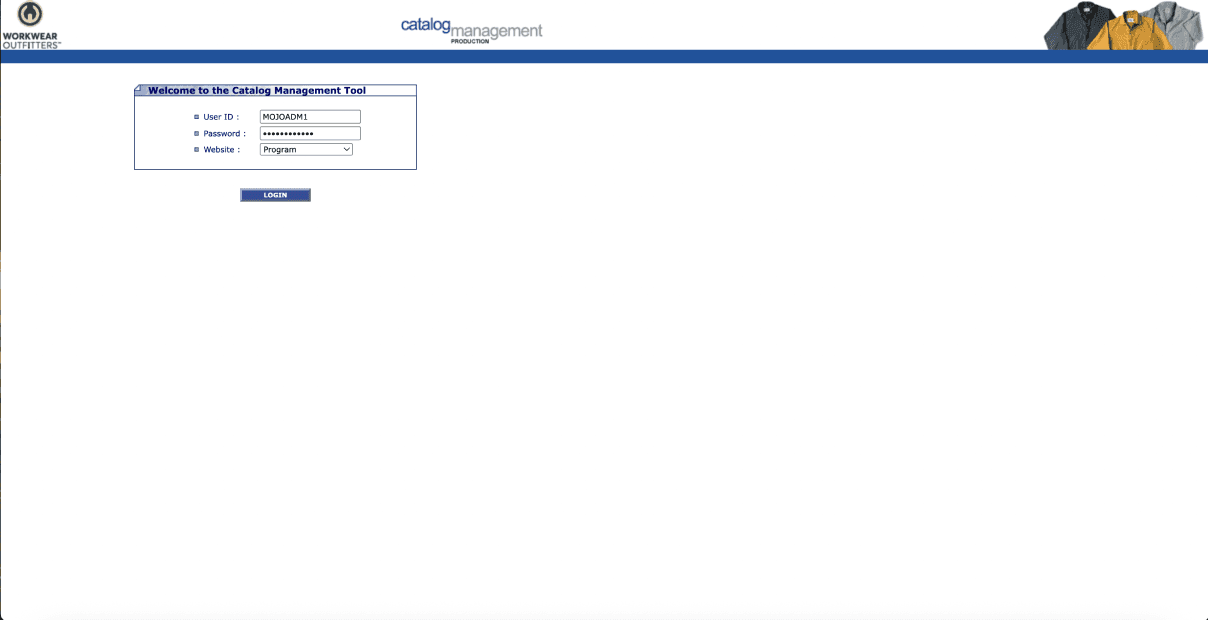Click the work shirts header image
This screenshot has height=620, width=1208.
1125,25
